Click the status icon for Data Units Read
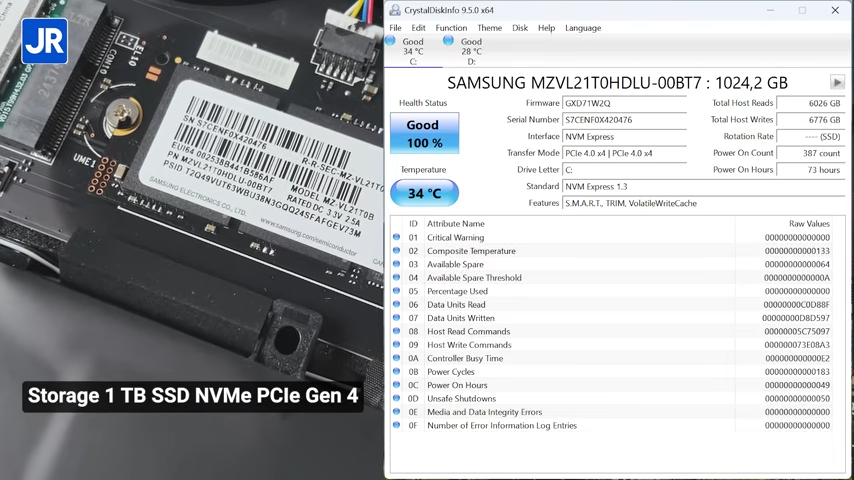 pos(396,304)
